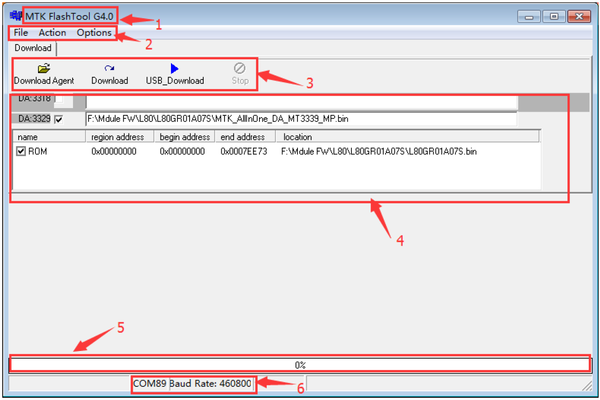Open the File menu

21,33
